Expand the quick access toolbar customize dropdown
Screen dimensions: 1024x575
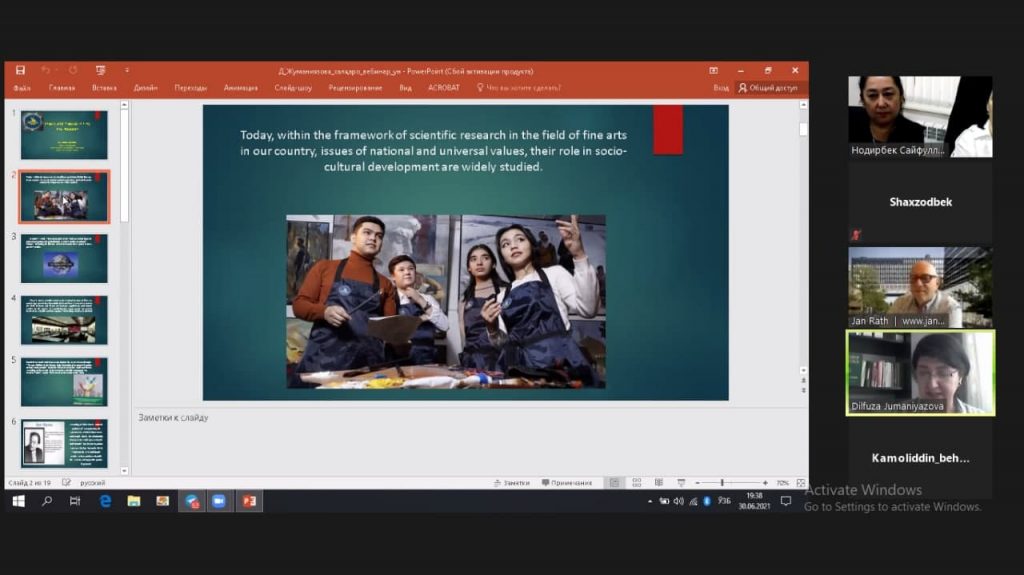tap(127, 71)
